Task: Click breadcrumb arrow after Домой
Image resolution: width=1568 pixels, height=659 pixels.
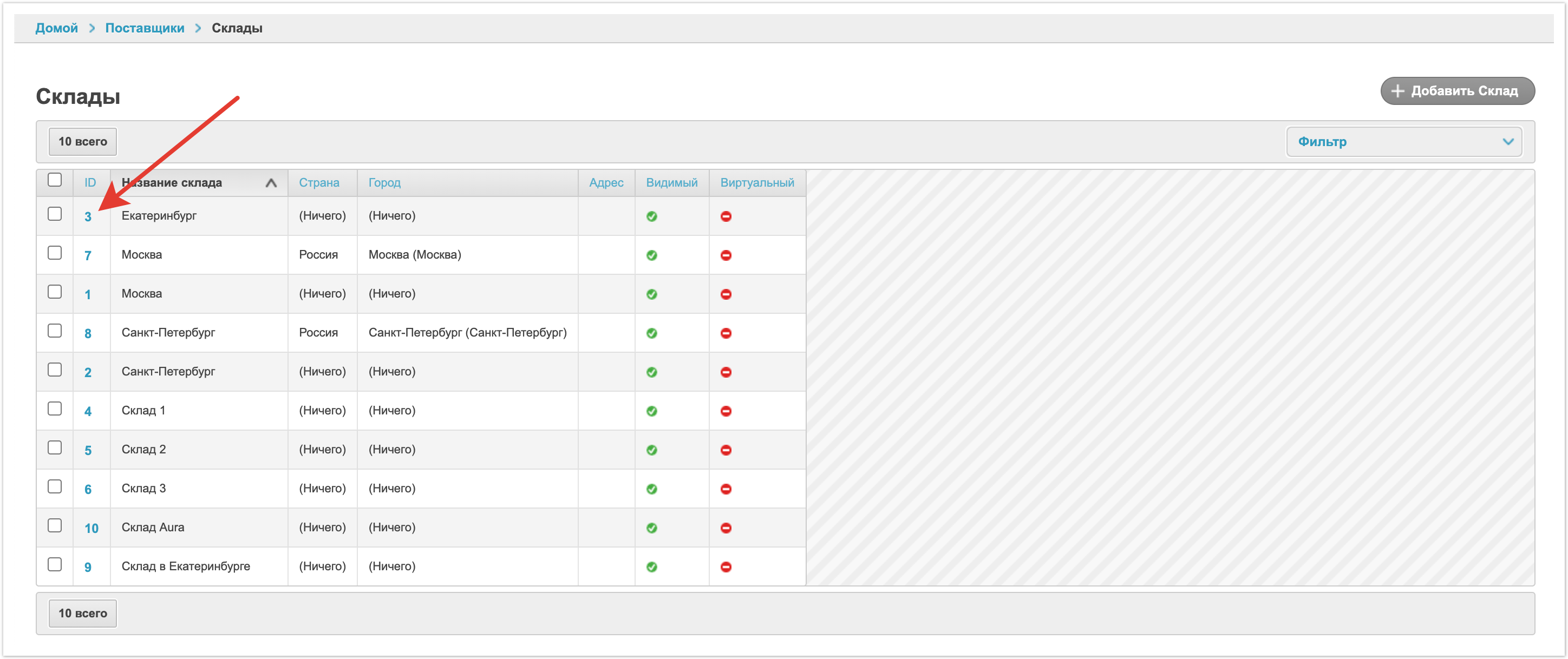Action: pos(92,28)
